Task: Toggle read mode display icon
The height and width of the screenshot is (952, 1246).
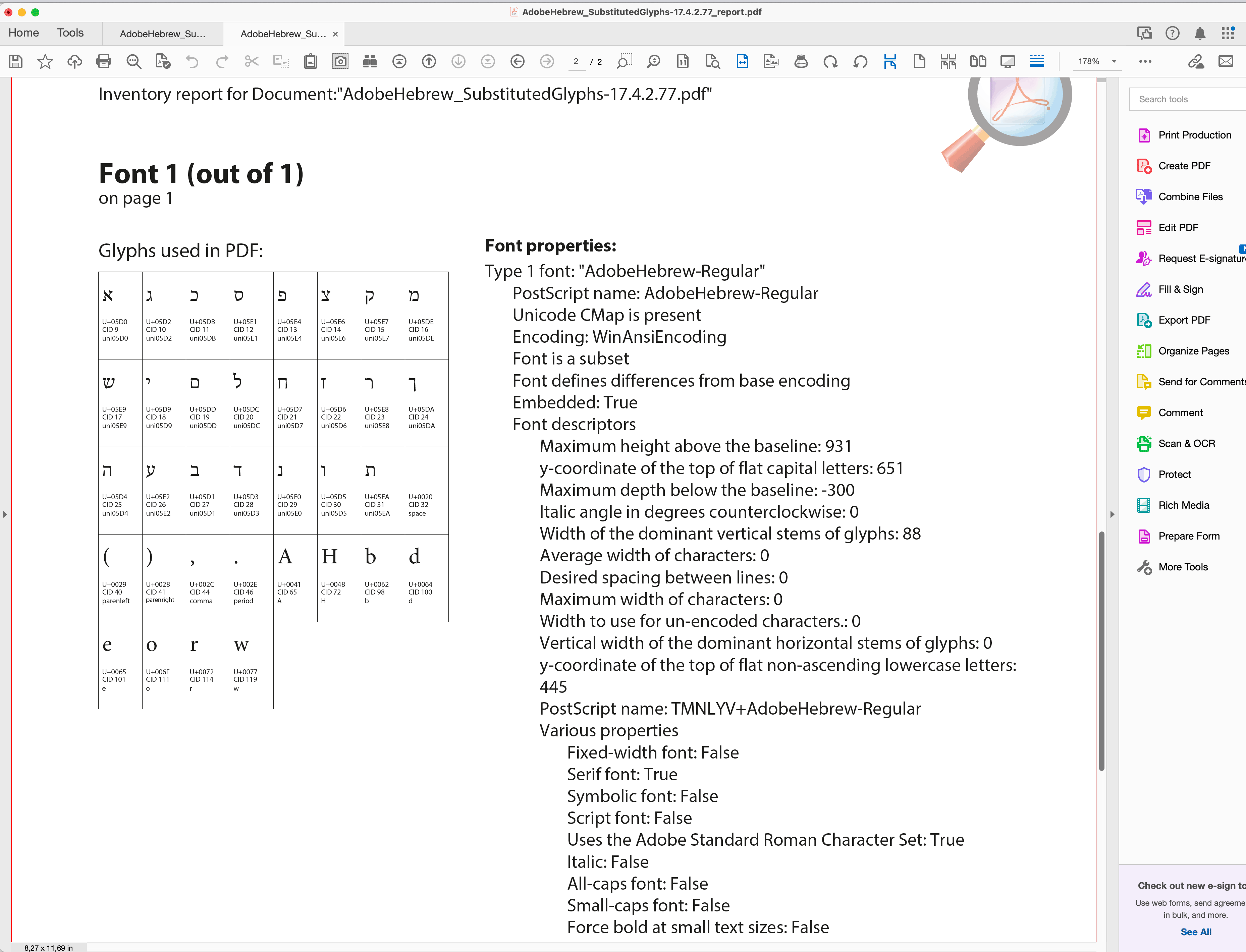Action: (1008, 61)
